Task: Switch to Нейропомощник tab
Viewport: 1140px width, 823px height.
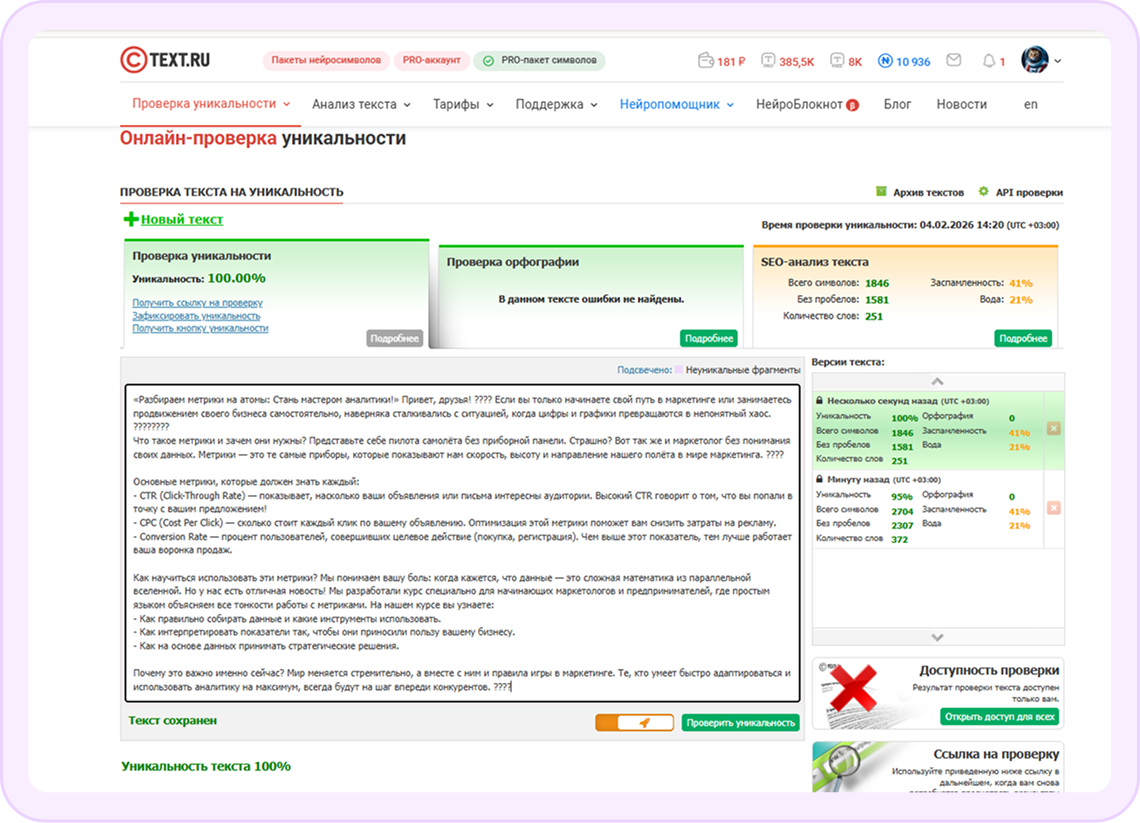Action: click(671, 102)
